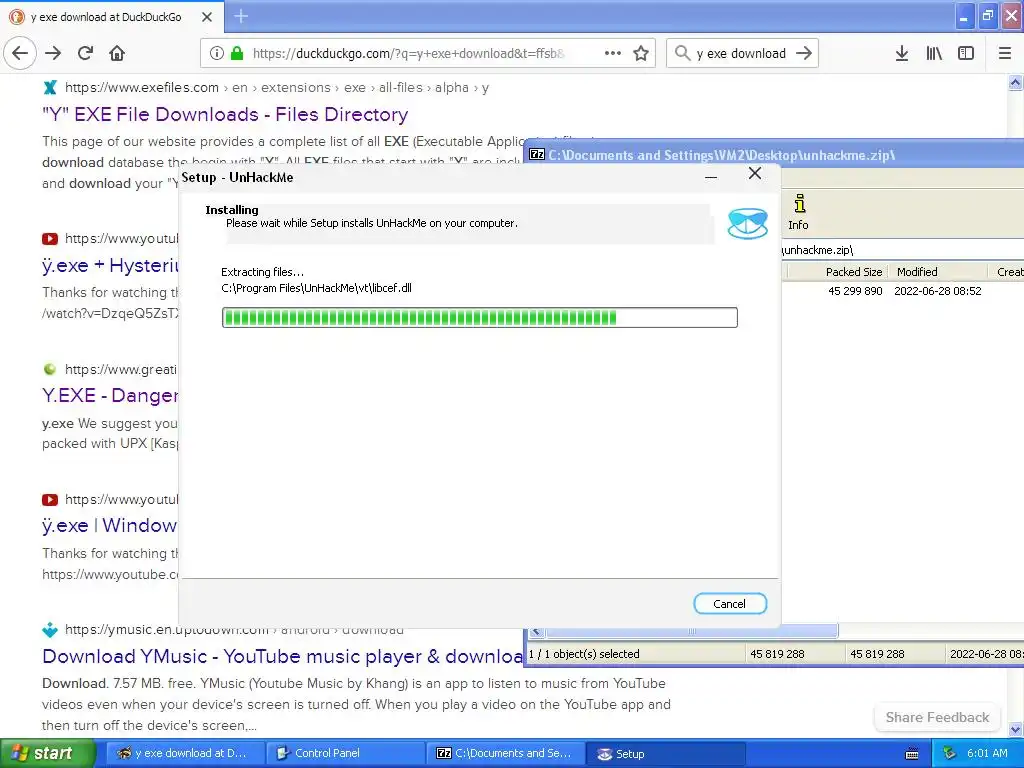This screenshot has width=1024, height=768.
Task: Go back in the Firefox browser
Action: pyautogui.click(x=20, y=53)
